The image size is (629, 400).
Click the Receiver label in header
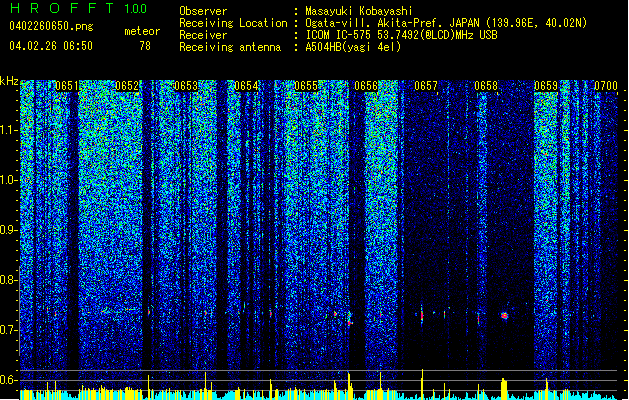click(x=203, y=35)
